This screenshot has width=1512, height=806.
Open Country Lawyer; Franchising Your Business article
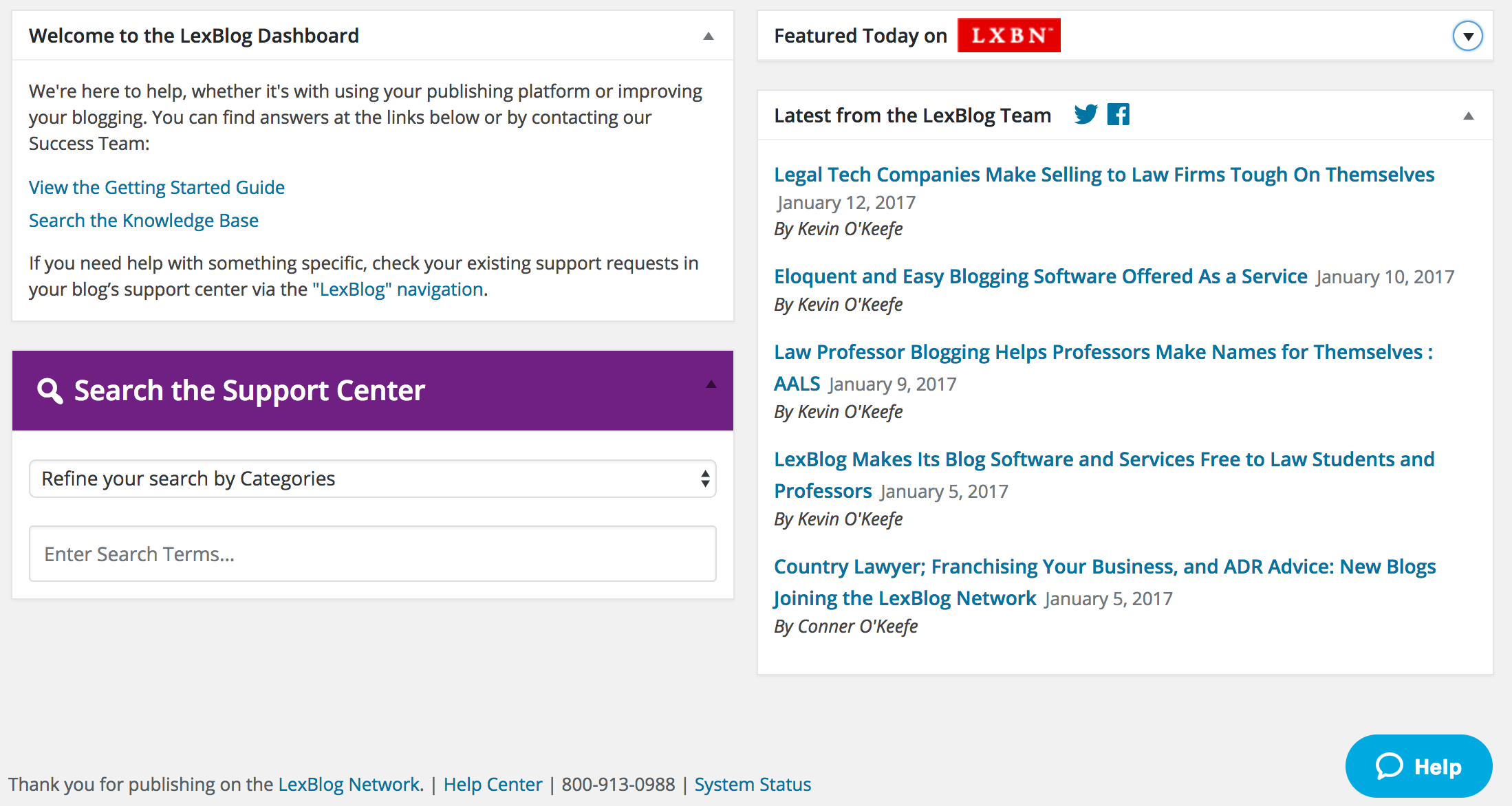pyautogui.click(x=1105, y=582)
